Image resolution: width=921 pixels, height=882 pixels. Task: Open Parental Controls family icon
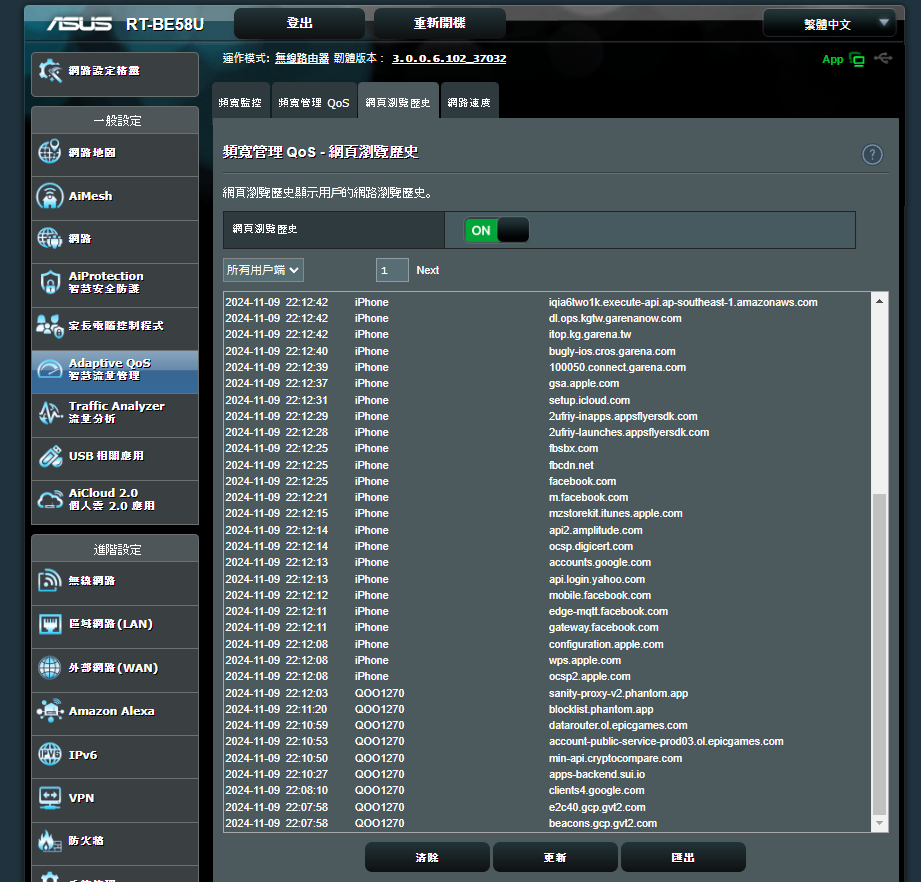pyautogui.click(x=49, y=326)
